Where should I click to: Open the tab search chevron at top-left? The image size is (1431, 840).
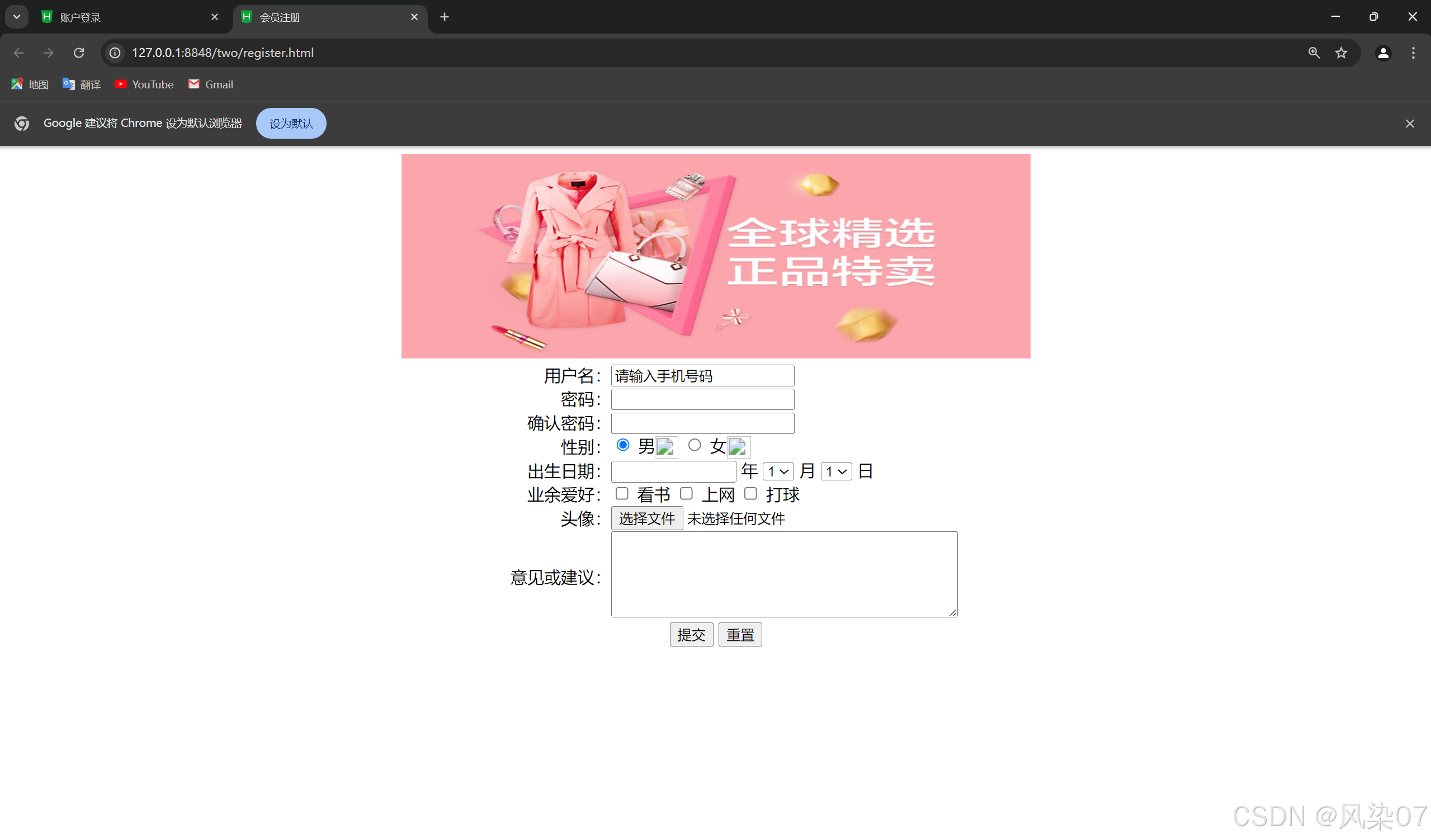coord(16,17)
